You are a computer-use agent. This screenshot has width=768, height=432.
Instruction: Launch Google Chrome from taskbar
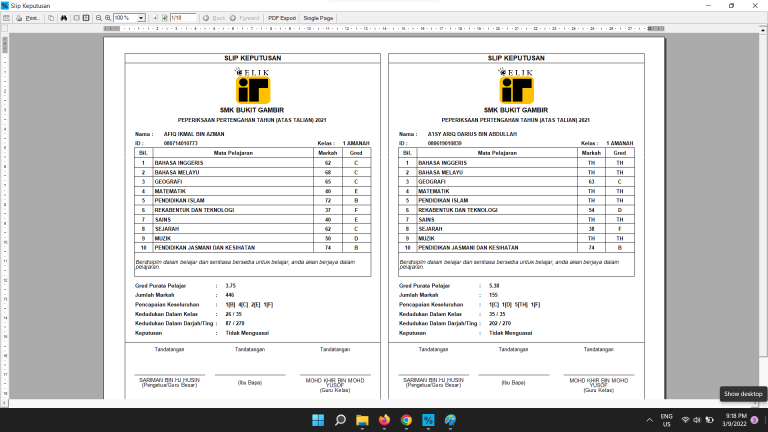pos(406,421)
